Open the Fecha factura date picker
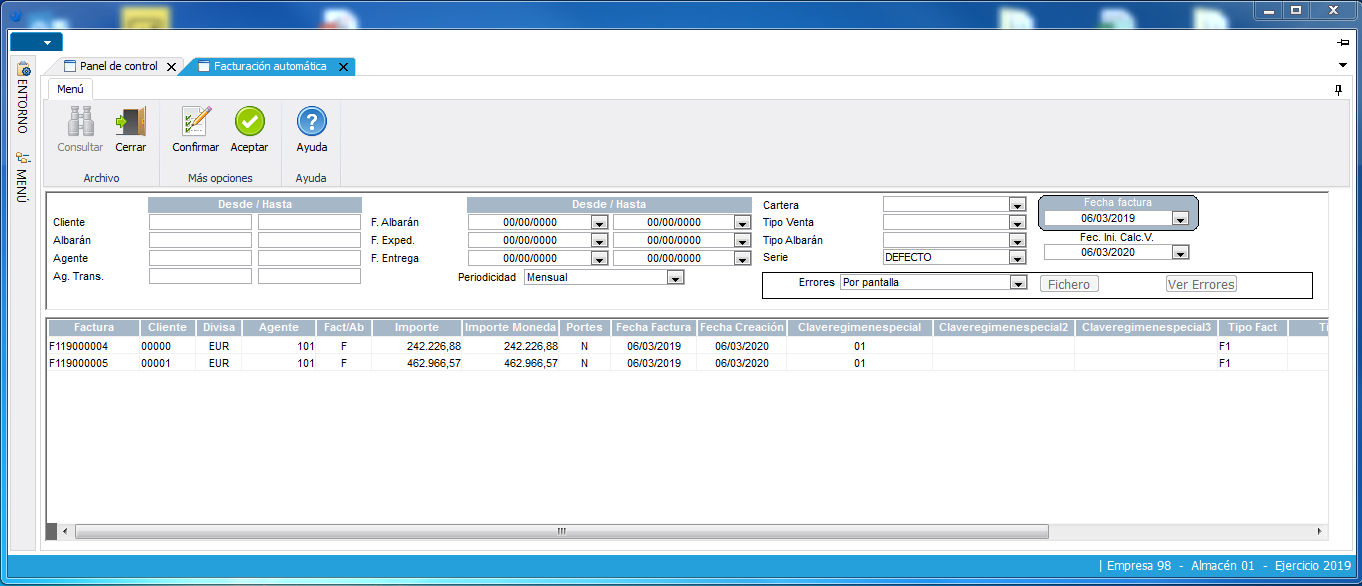1362x586 pixels. coord(1180,219)
